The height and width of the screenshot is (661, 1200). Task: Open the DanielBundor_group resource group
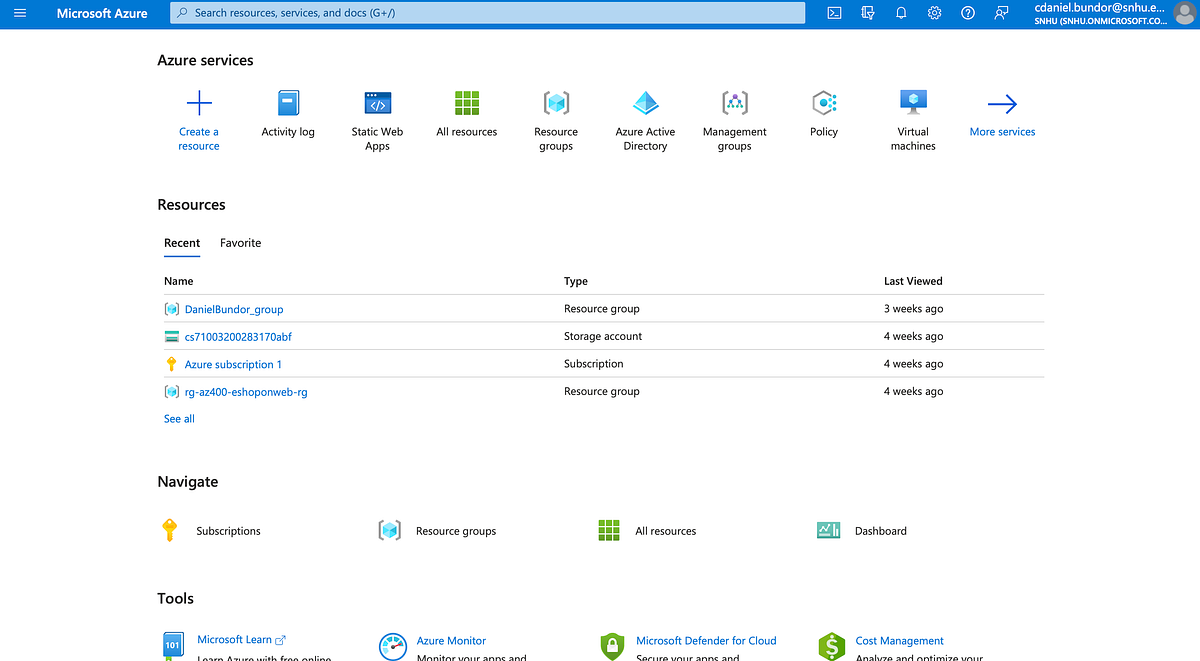tap(233, 309)
